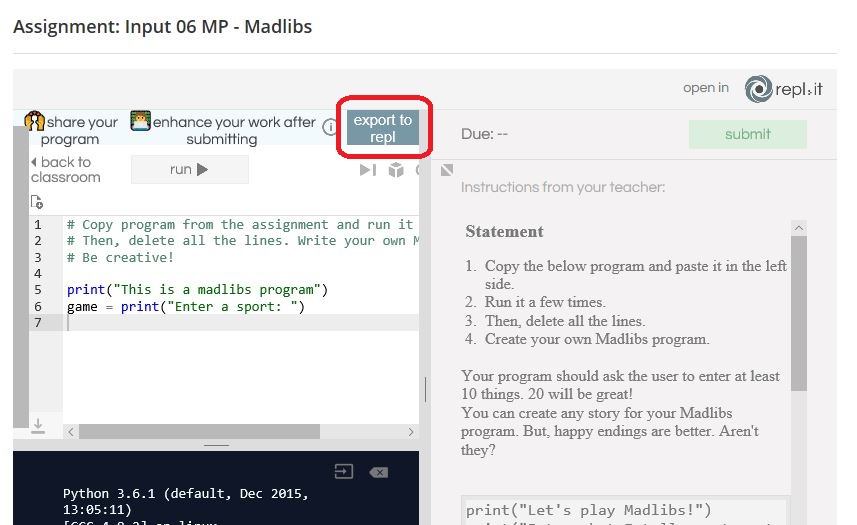857x525 pixels.
Task: Click the enhance your work avatar icon
Action: 140,122
